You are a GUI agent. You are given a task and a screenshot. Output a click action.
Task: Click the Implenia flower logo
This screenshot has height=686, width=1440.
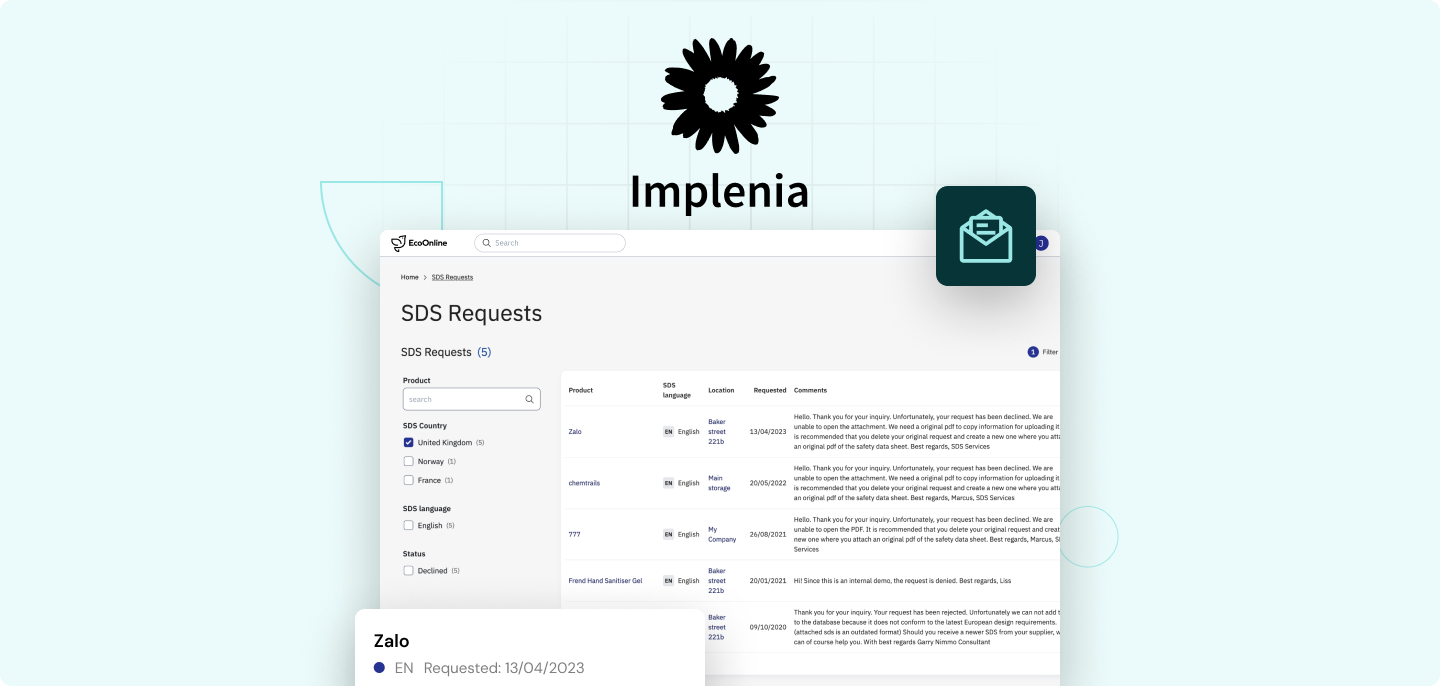click(x=719, y=95)
